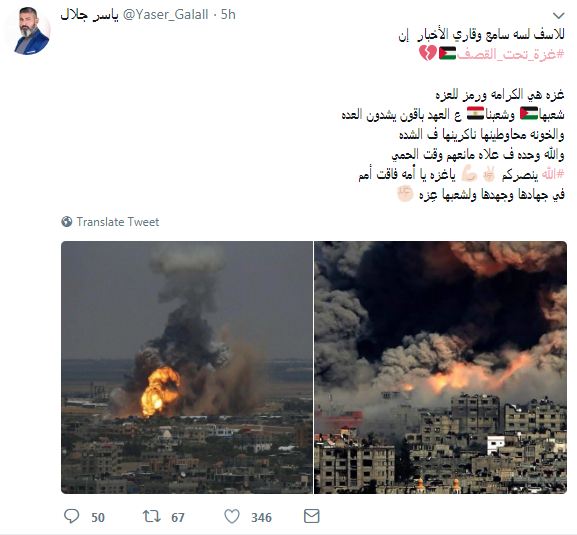The height and width of the screenshot is (535, 577).
Task: Open the @Yaser_Galall handle link
Action: click(165, 15)
